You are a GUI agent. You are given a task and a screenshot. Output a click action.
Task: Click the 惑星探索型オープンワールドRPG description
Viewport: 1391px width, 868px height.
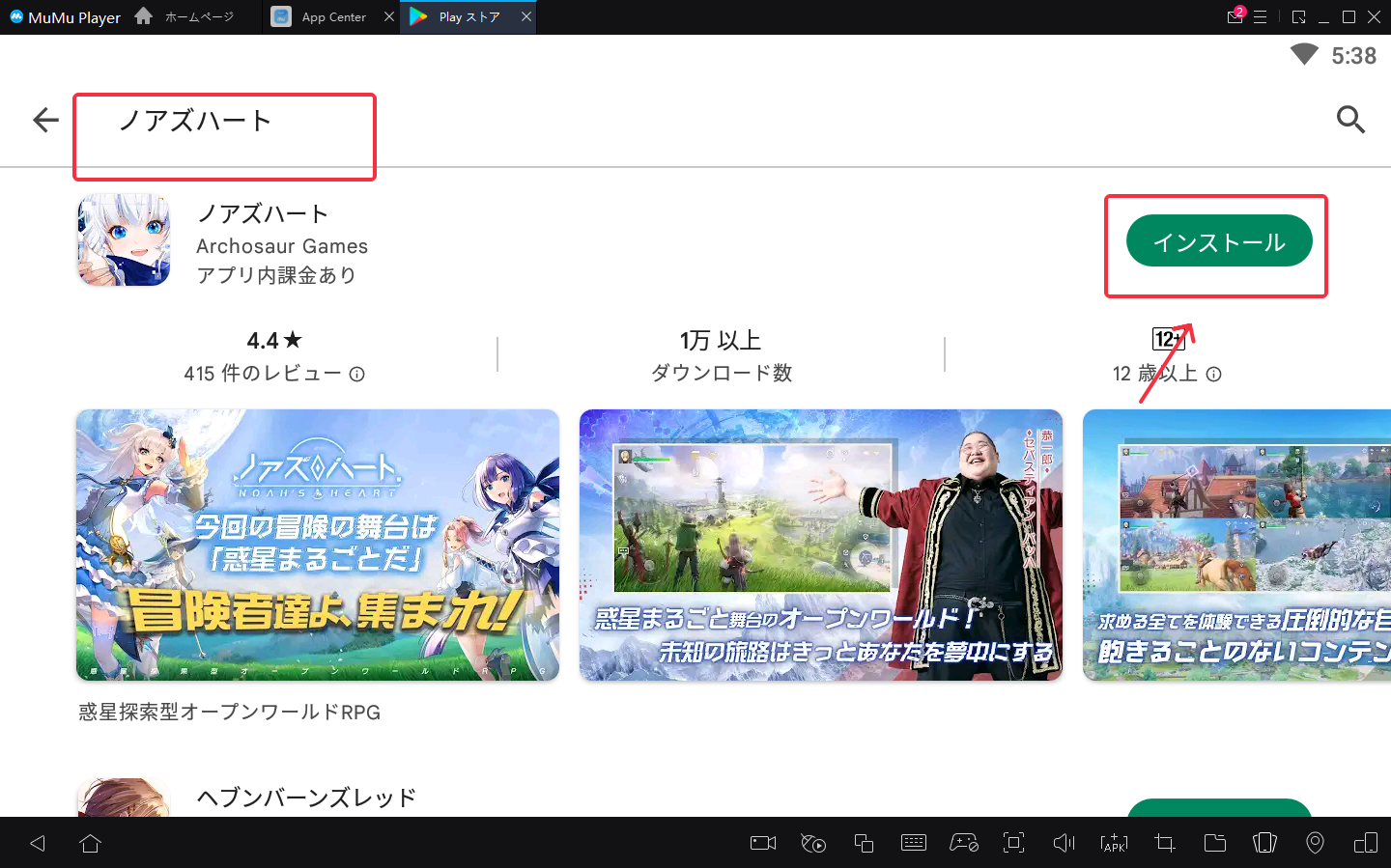(x=230, y=712)
